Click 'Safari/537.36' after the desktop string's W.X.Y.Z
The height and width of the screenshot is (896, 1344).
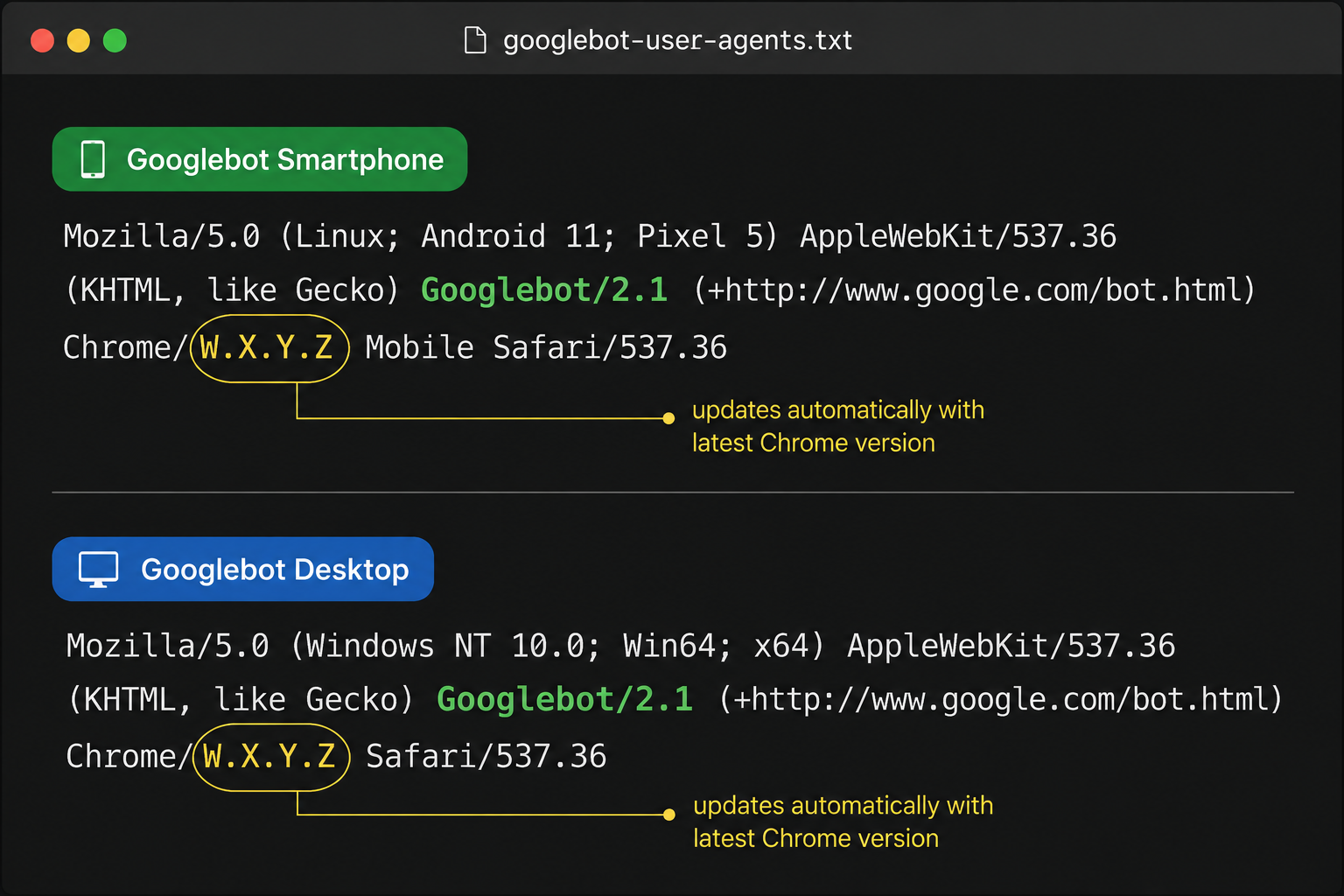pos(486,756)
